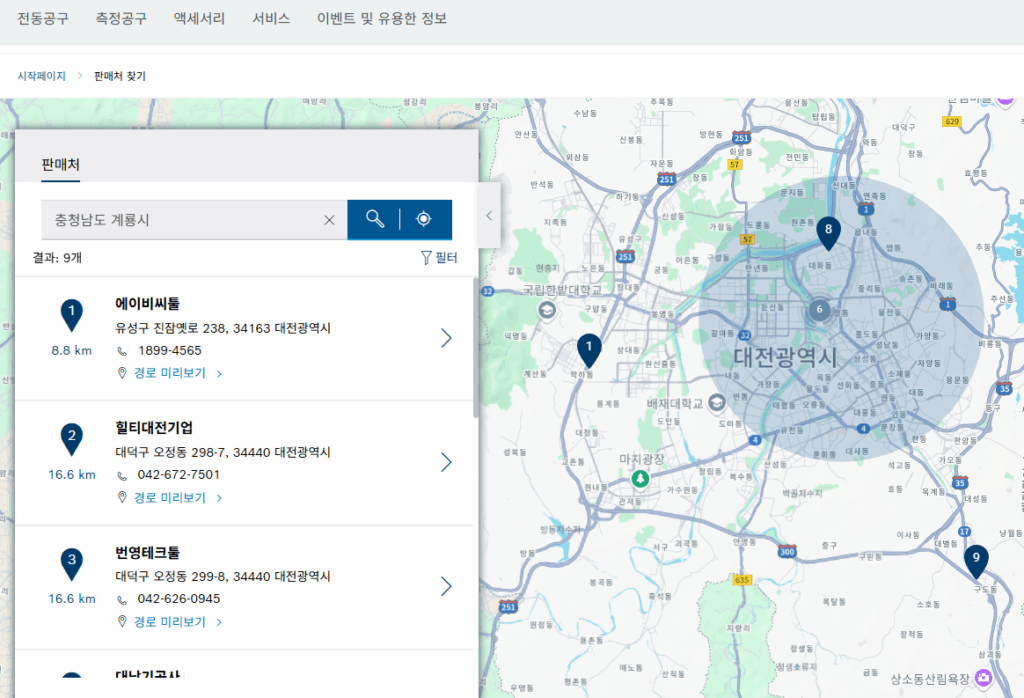Click address 유성구 진잠옛로 238
1024x698 pixels.
click(223, 328)
